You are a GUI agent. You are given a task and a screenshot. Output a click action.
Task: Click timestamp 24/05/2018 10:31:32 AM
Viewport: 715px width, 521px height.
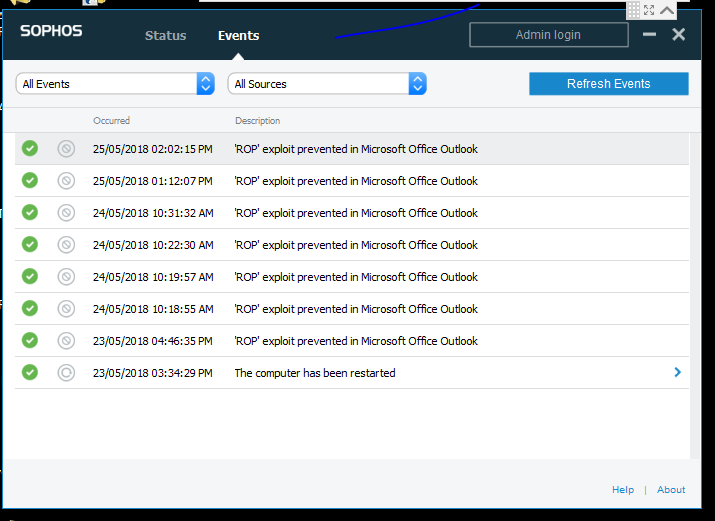click(153, 213)
